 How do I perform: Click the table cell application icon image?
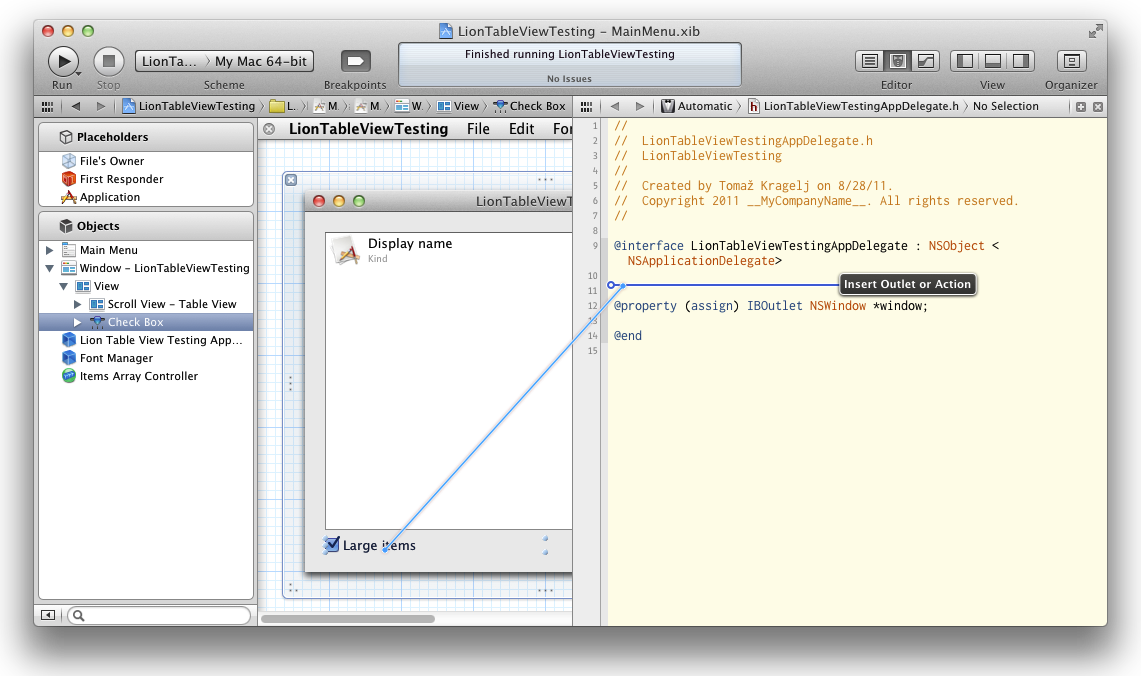pyautogui.click(x=346, y=250)
